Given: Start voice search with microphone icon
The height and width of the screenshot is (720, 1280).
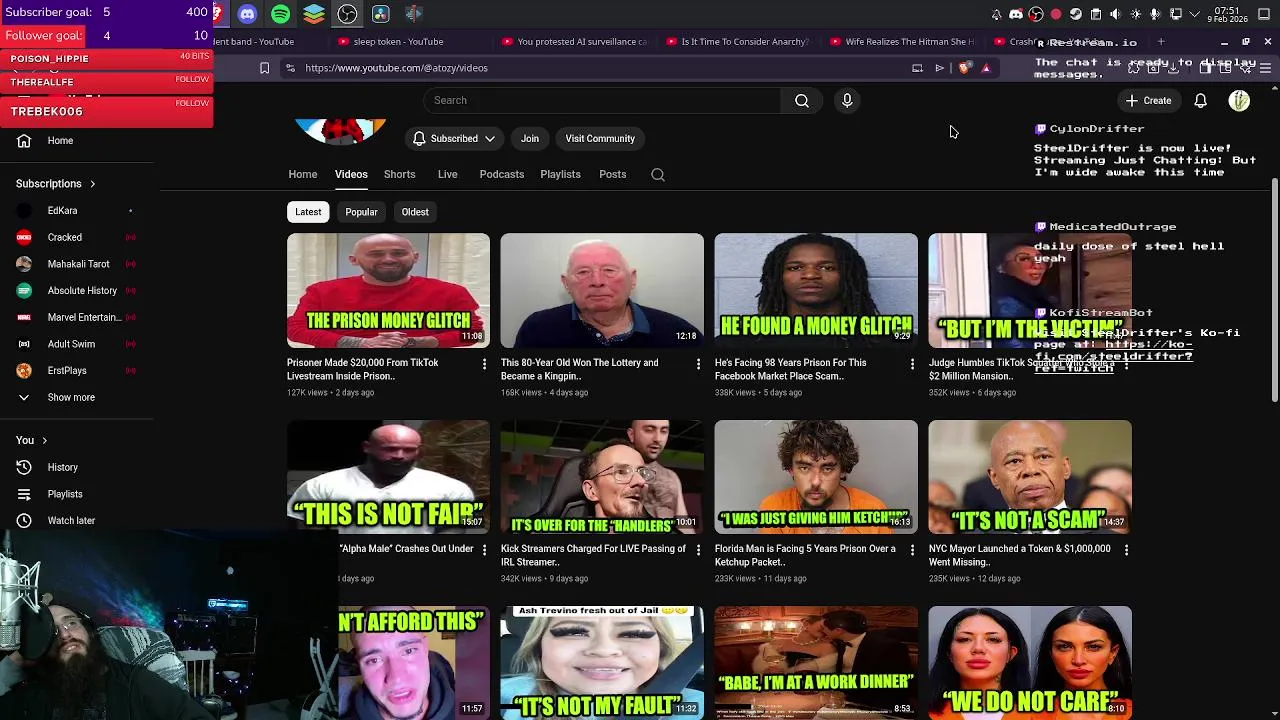Looking at the screenshot, I should click(x=847, y=100).
